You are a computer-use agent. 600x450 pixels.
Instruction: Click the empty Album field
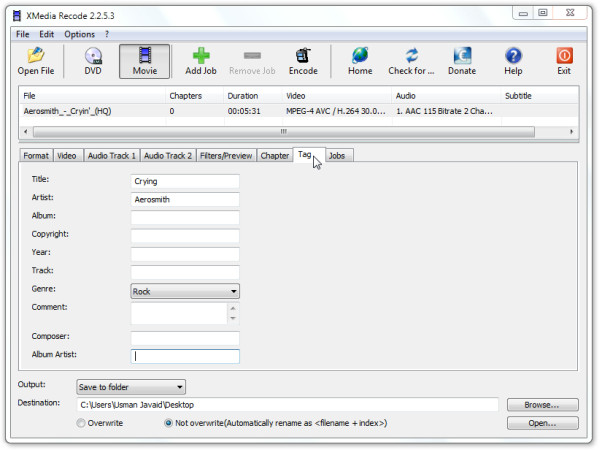pyautogui.click(x=185, y=218)
